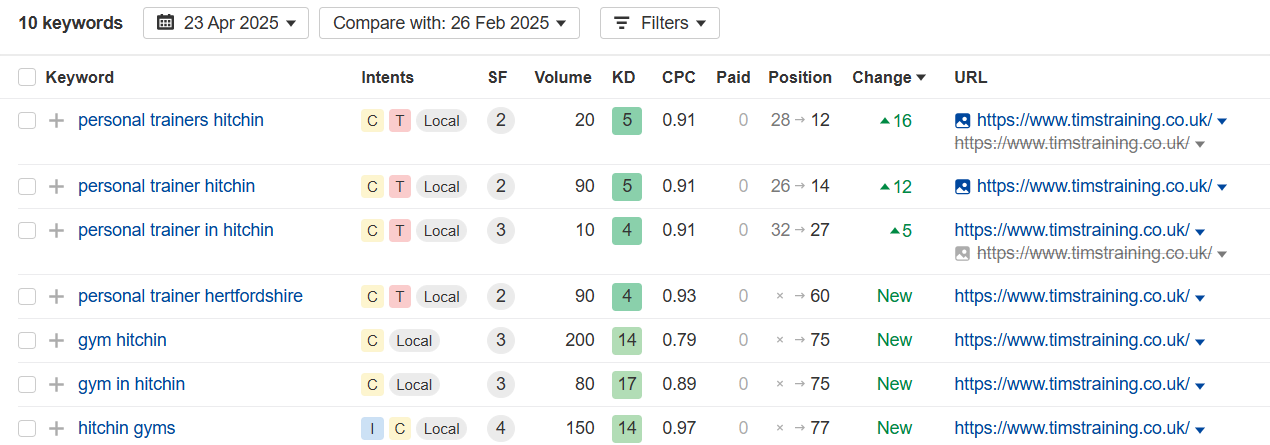Open the Filters menu button
This screenshot has width=1270, height=445.
[660, 22]
